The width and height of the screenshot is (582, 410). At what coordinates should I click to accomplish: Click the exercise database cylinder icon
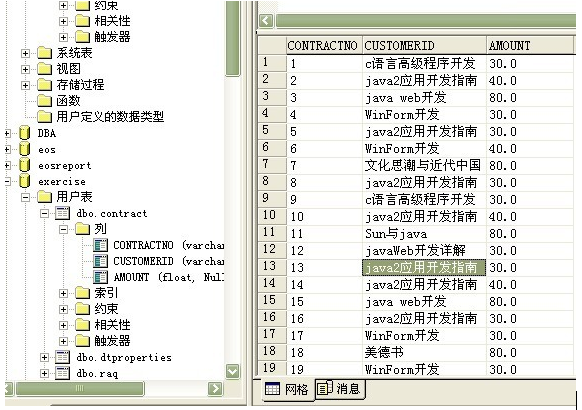pyautogui.click(x=24, y=181)
